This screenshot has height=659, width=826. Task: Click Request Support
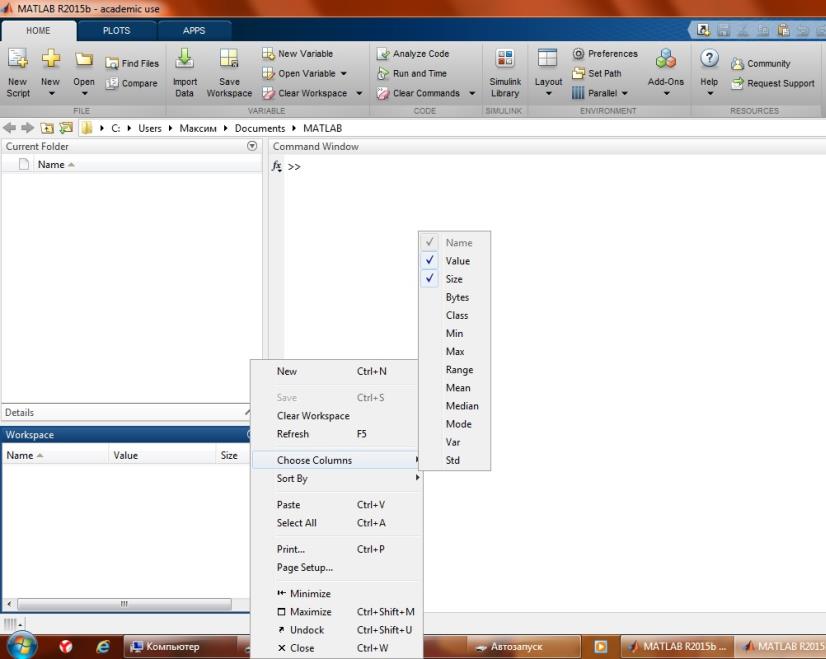pyautogui.click(x=773, y=83)
